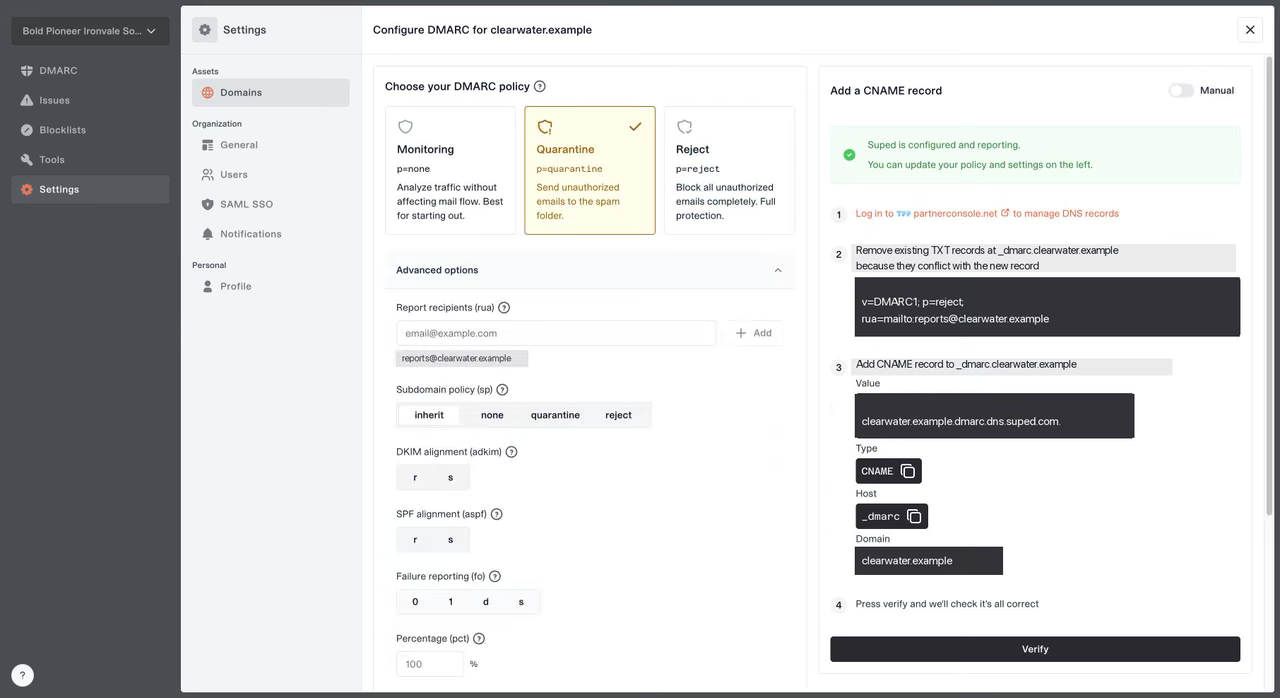Click the person icon beside Profile
Screen dimensions: 1280x698
[x=208, y=286]
